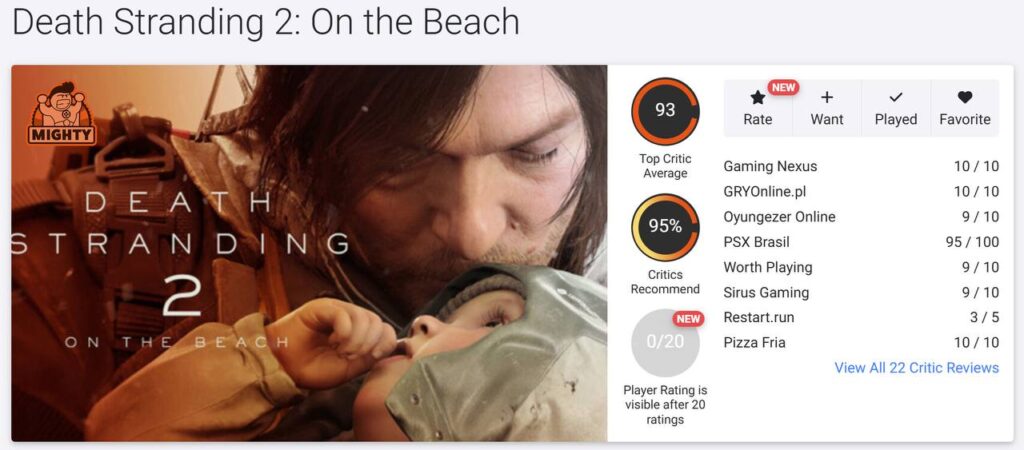Image resolution: width=1024 pixels, height=450 pixels.
Task: Mark as Played using the checkmark icon
Action: (896, 97)
